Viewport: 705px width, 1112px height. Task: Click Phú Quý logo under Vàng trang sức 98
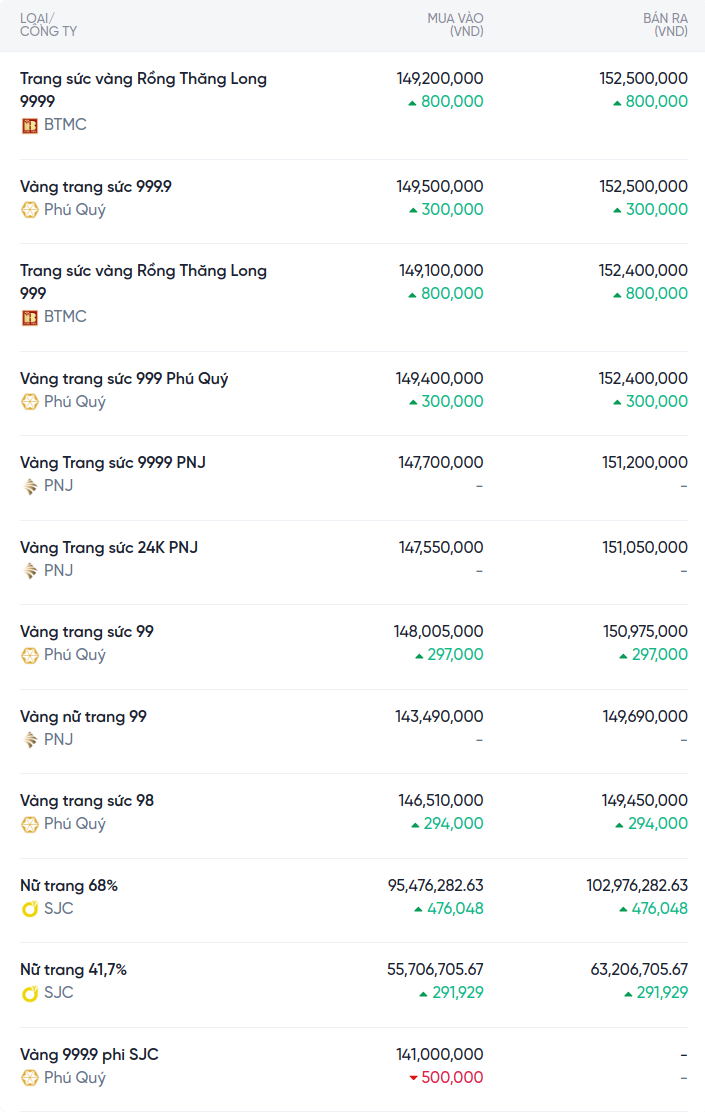click(30, 824)
